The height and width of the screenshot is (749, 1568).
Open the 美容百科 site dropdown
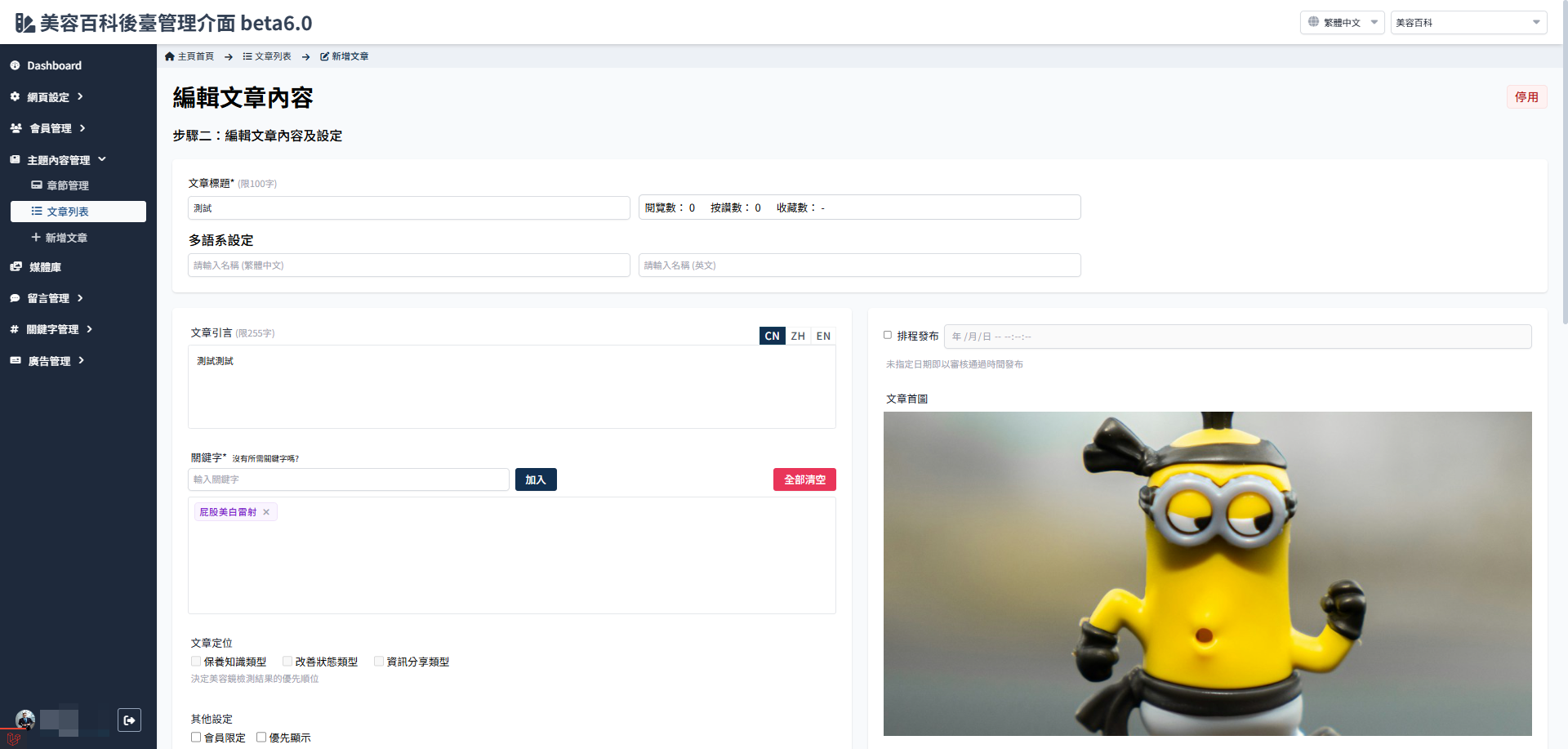click(x=1468, y=23)
